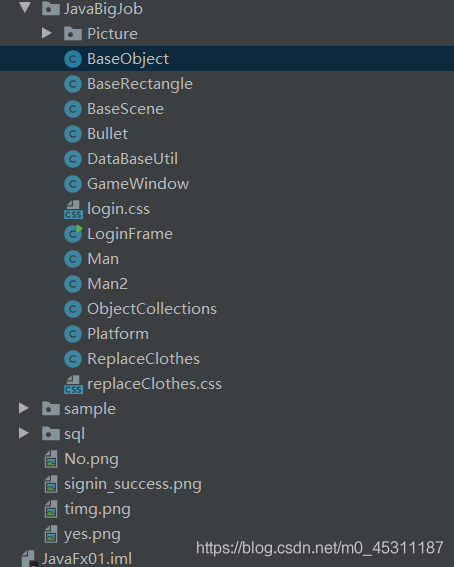Click the yes.png image file icon
Image resolution: width=454 pixels, height=567 pixels.
point(51,534)
